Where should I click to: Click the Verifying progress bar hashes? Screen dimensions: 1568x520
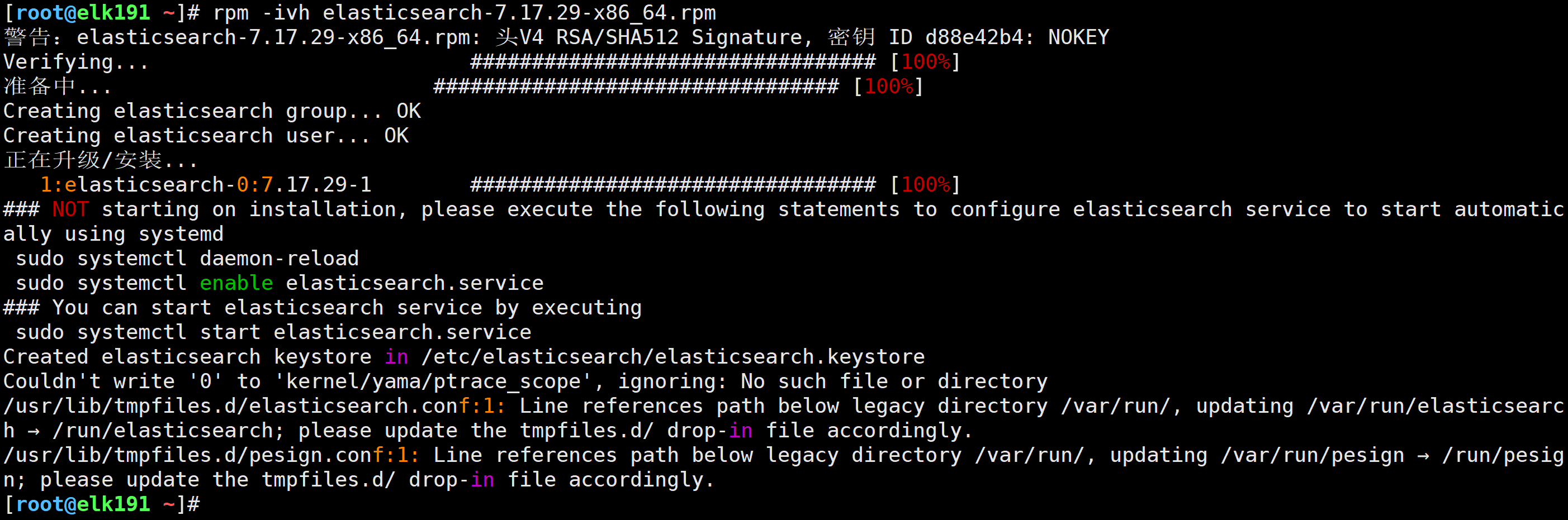pyautogui.click(x=672, y=62)
